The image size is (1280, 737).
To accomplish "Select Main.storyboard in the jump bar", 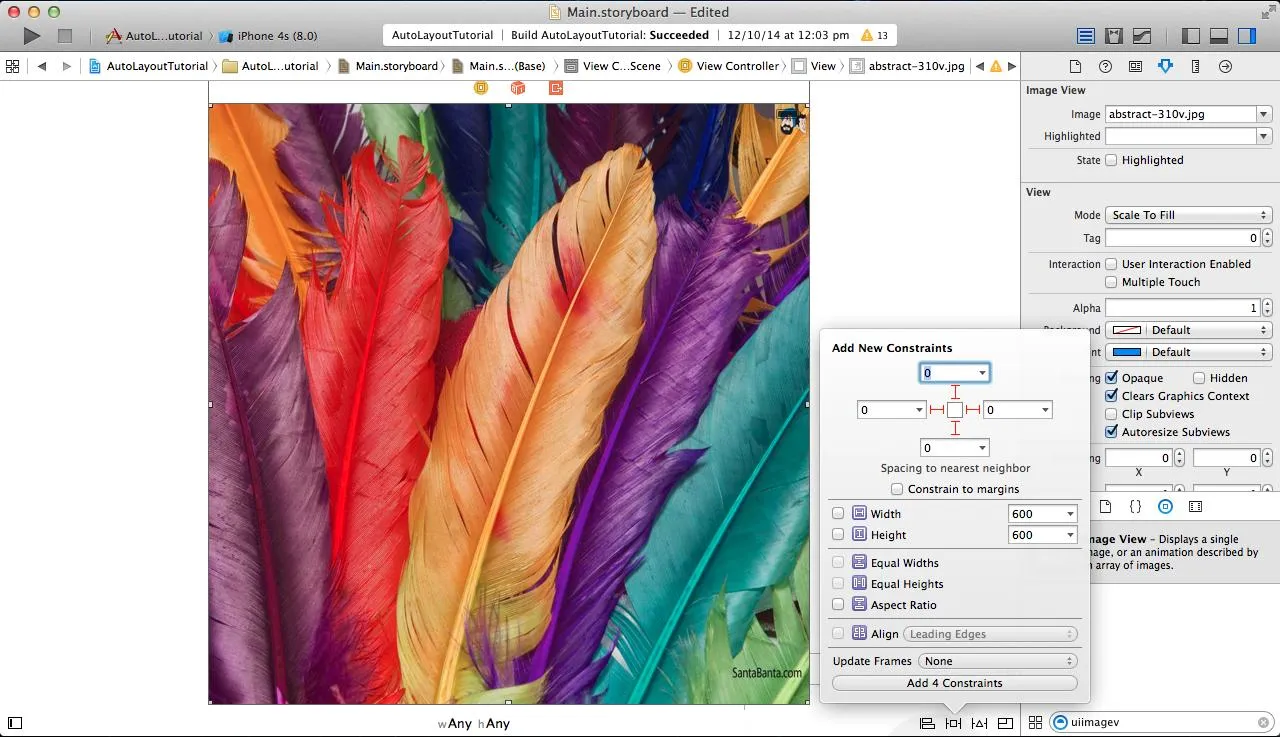I will (388, 66).
